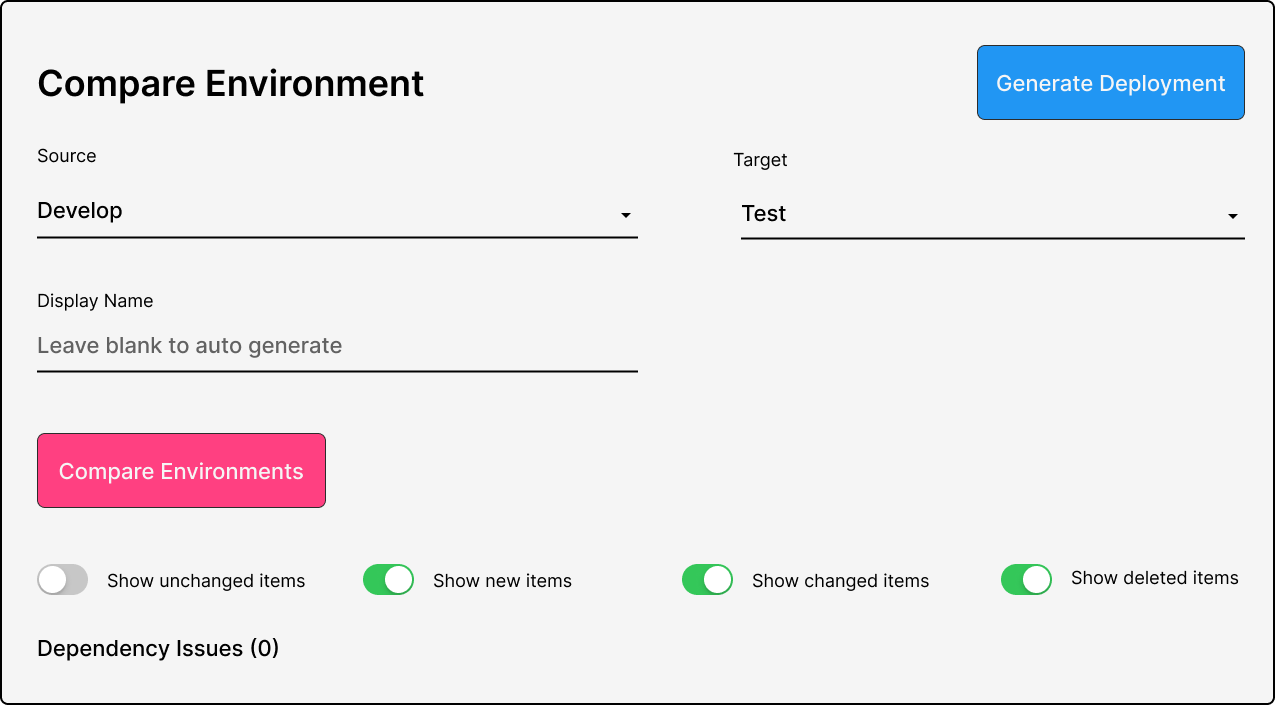Viewport: 1275px width, 705px height.
Task: Click the 'Show new items' label text
Action: [x=502, y=581]
